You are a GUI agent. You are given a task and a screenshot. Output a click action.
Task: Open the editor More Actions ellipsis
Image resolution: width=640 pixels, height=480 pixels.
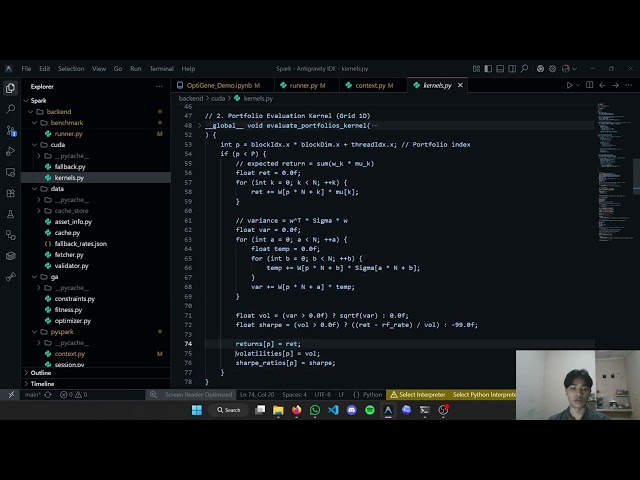629,85
